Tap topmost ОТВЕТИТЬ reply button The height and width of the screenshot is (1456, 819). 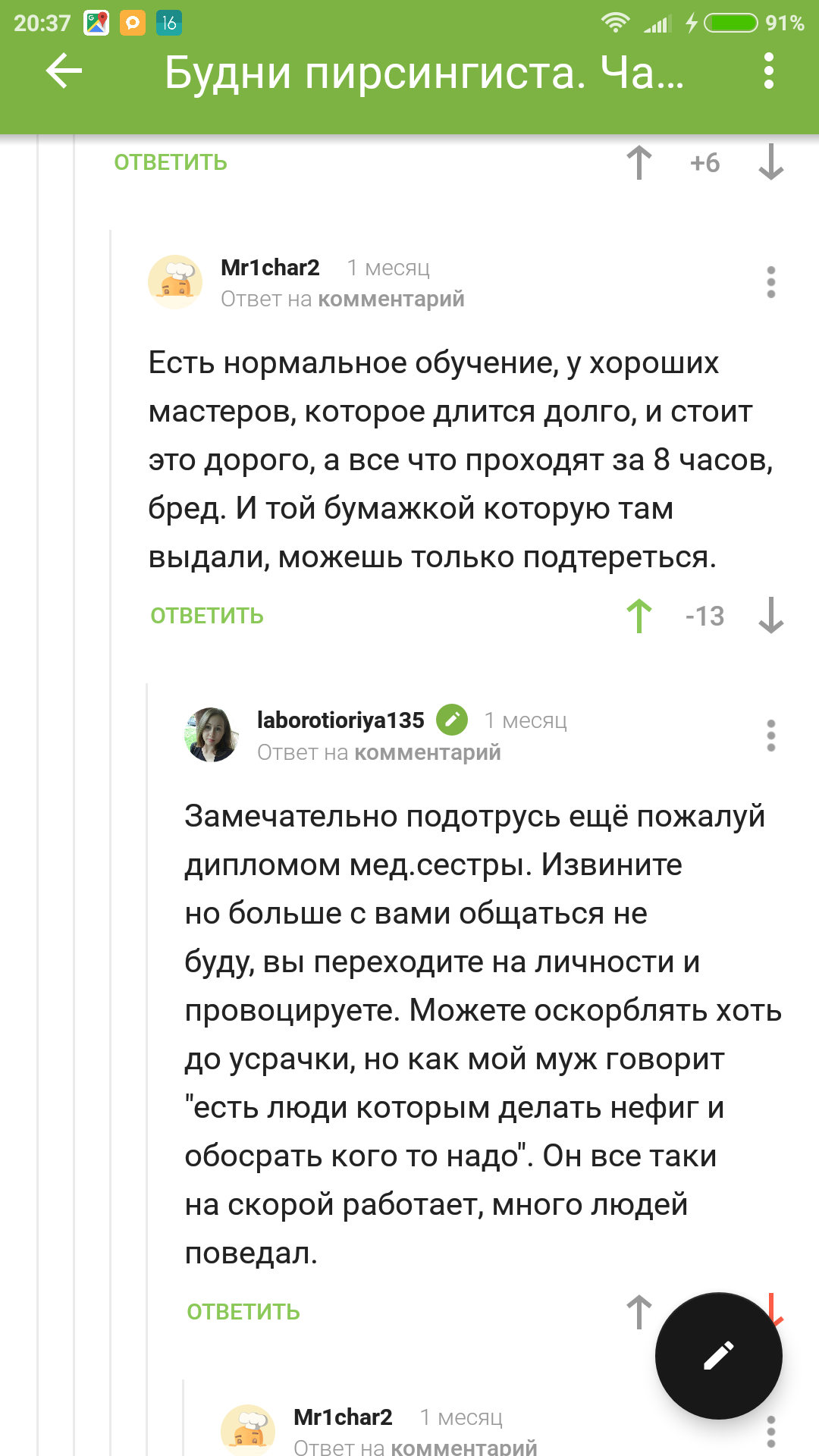(x=171, y=162)
